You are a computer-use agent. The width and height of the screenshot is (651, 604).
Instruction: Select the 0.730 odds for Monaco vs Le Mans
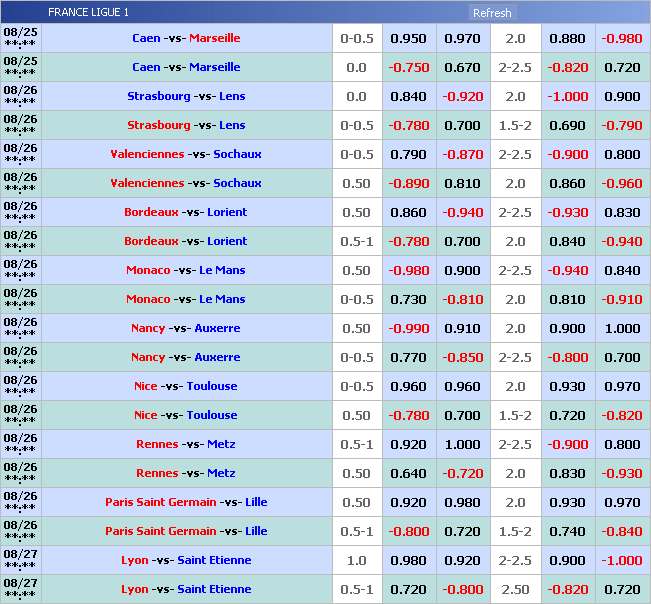tap(408, 300)
